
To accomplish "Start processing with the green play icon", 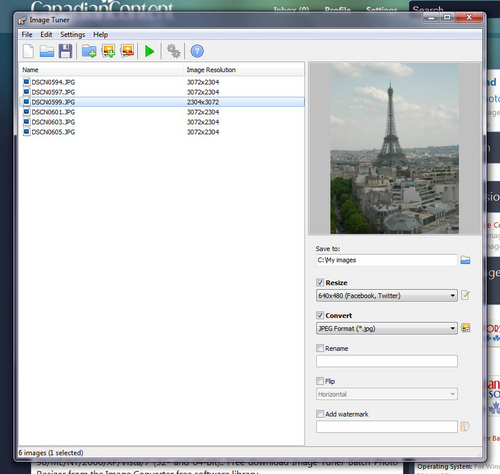I will pyautogui.click(x=150, y=51).
